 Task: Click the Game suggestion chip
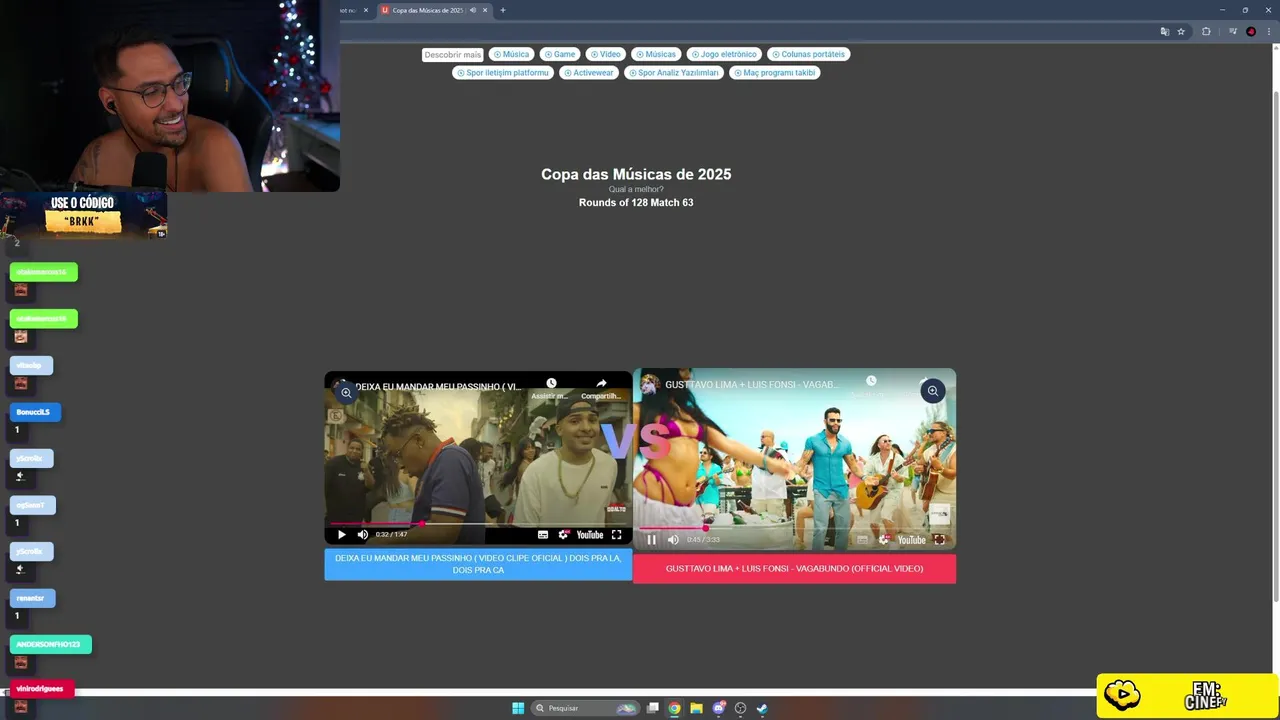pos(560,54)
